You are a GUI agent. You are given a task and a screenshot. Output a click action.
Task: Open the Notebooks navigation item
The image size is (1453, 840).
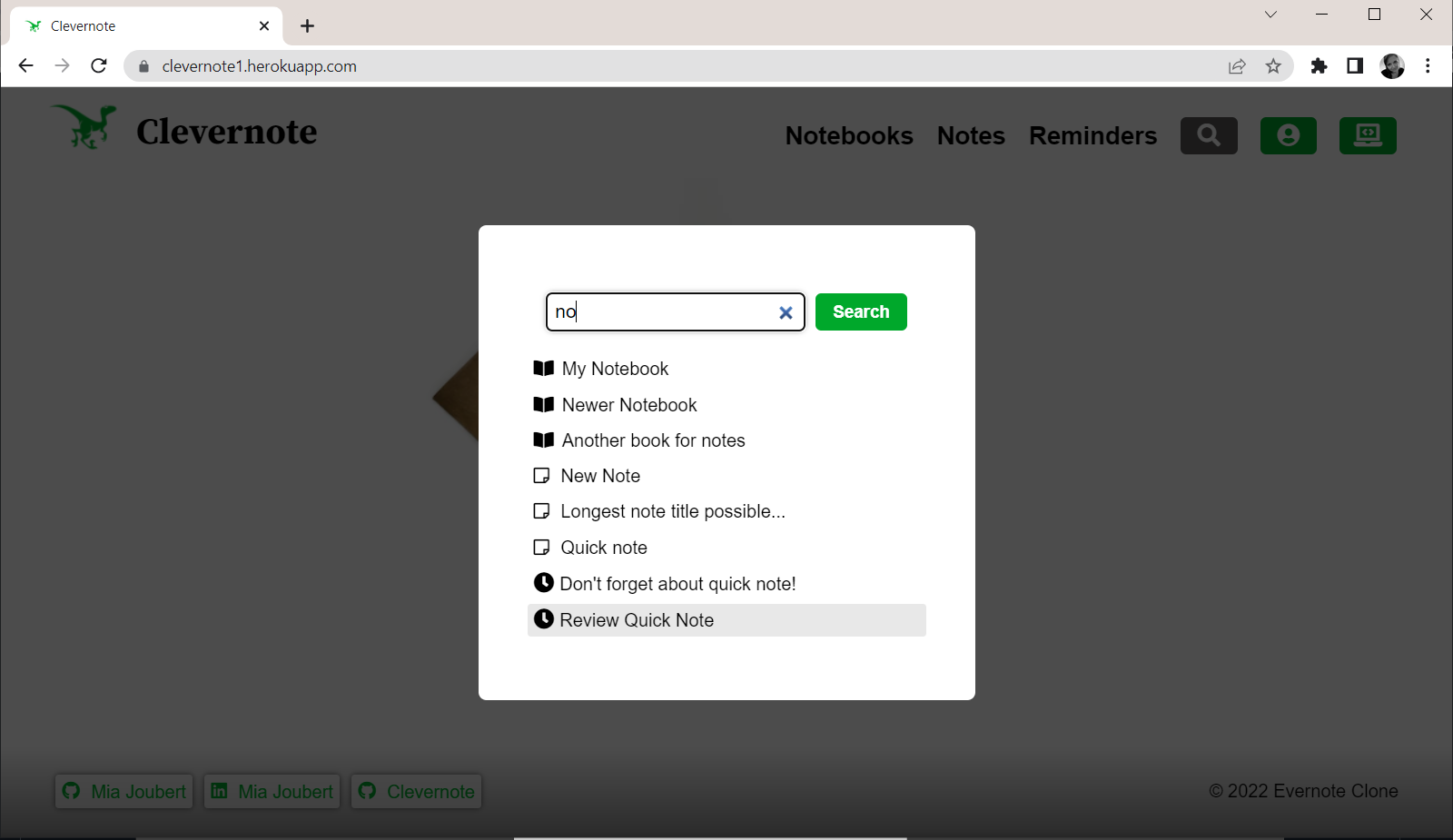[x=849, y=135]
